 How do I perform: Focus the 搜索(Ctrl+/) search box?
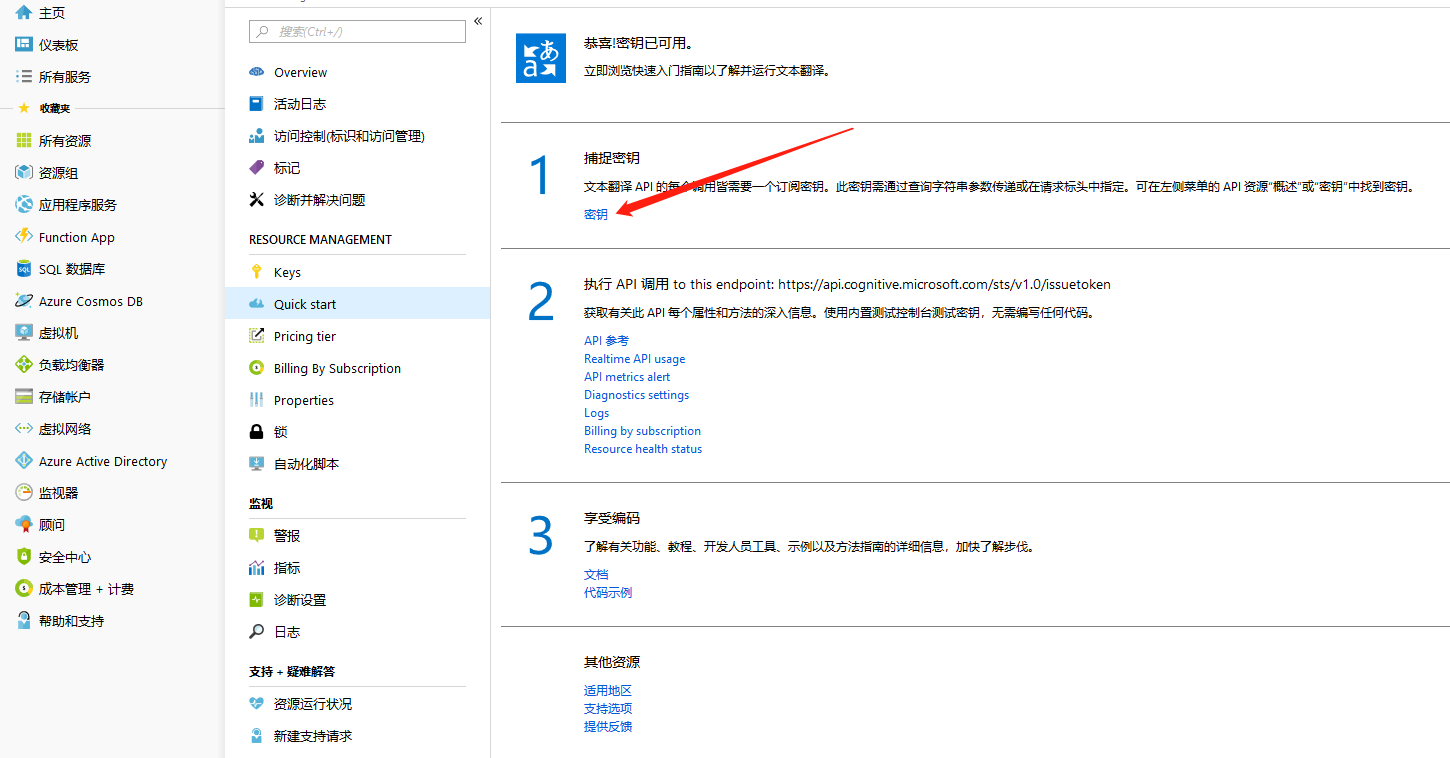click(x=357, y=32)
